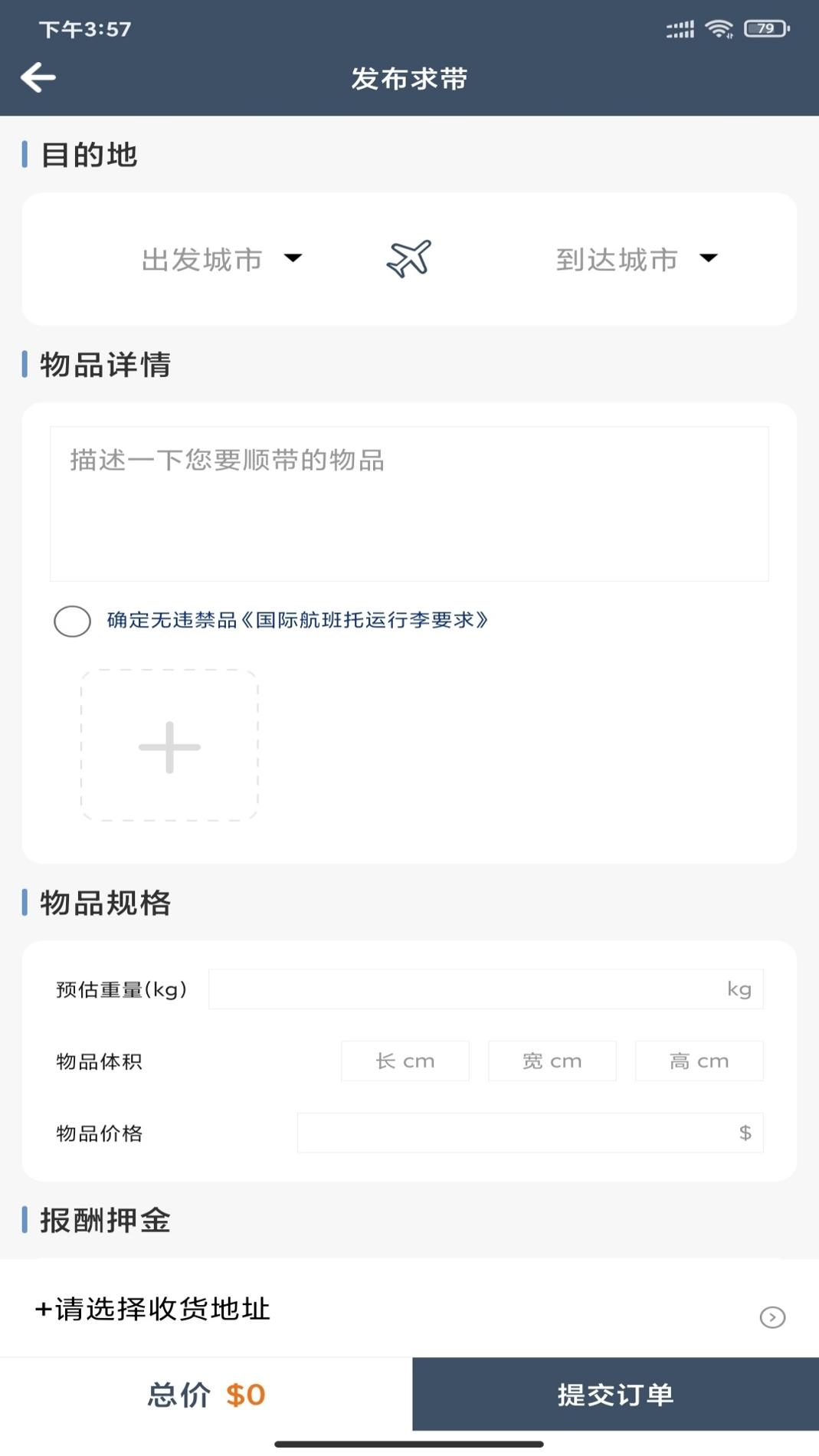819x1456 pixels.
Task: Click the 宽 cm width field
Action: (x=552, y=1061)
